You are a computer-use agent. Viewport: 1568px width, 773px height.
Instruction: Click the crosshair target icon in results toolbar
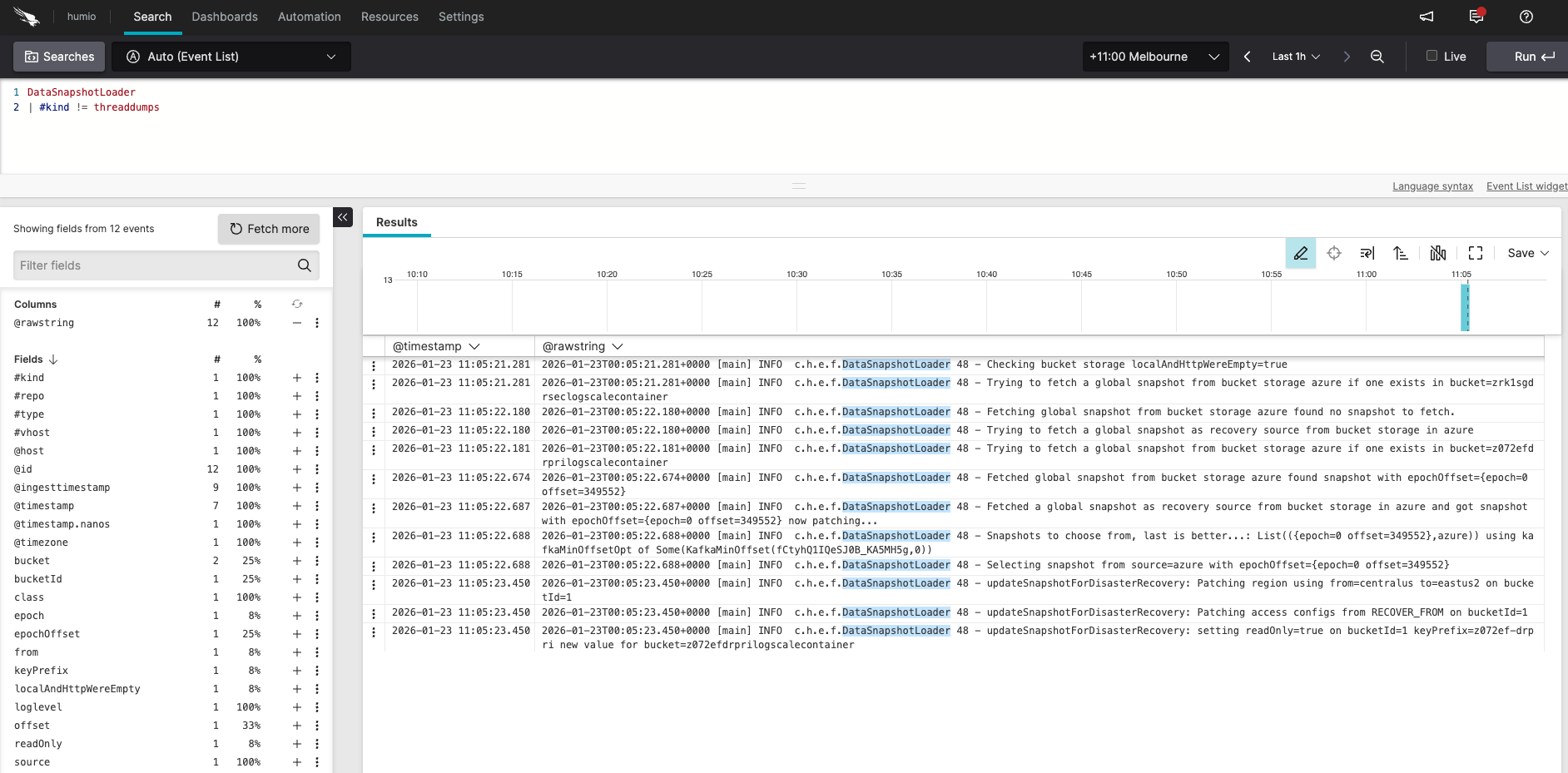tap(1334, 253)
